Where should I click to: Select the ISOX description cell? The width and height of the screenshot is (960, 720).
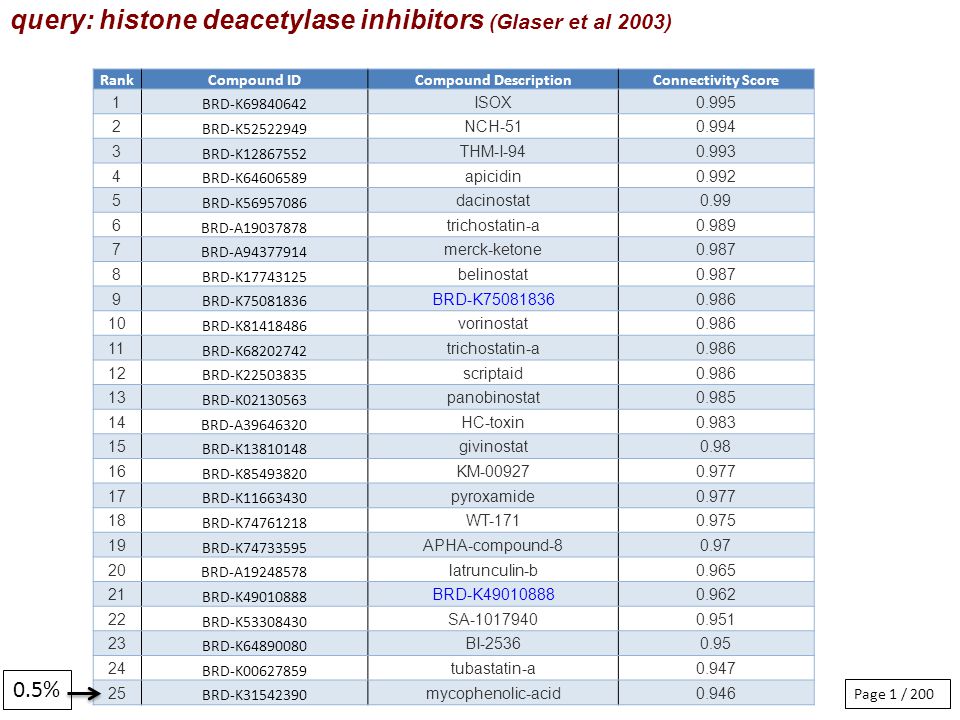(493, 102)
